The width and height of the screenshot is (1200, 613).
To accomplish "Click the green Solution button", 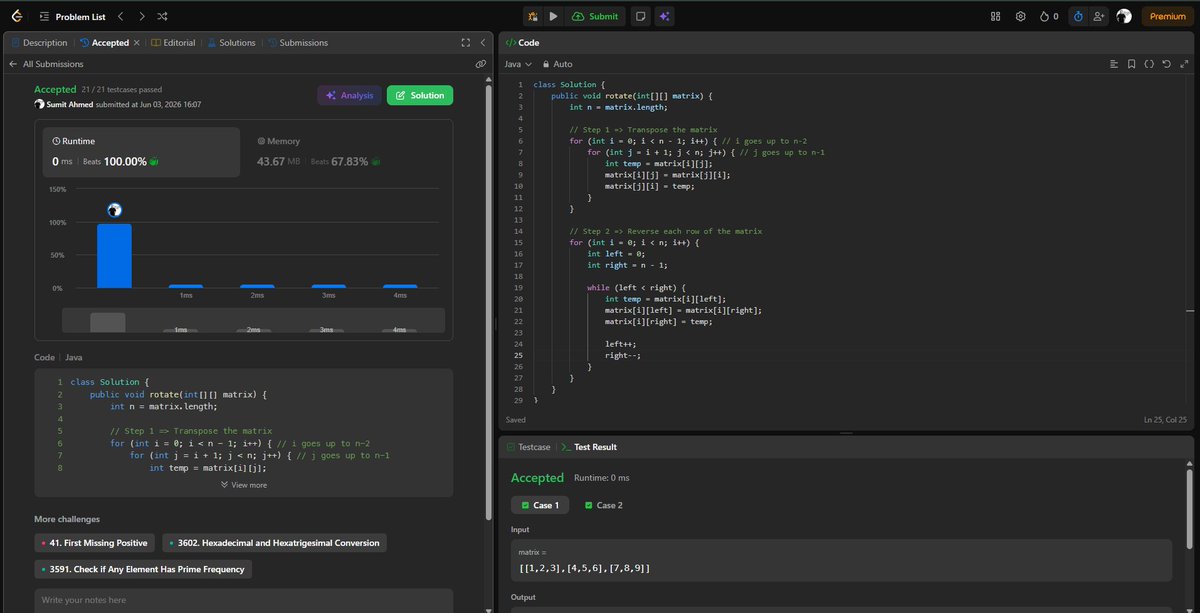I will click(x=420, y=95).
